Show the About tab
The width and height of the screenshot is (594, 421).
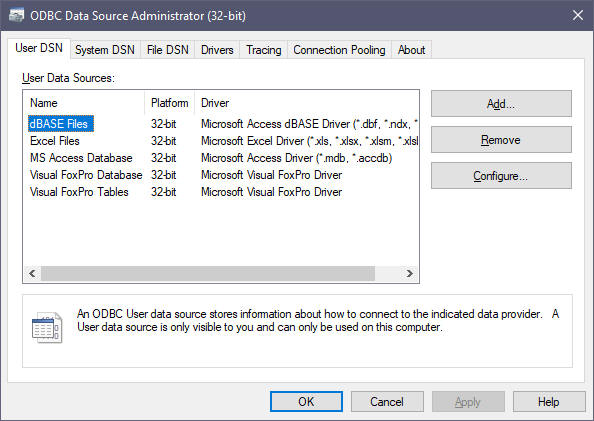(411, 50)
